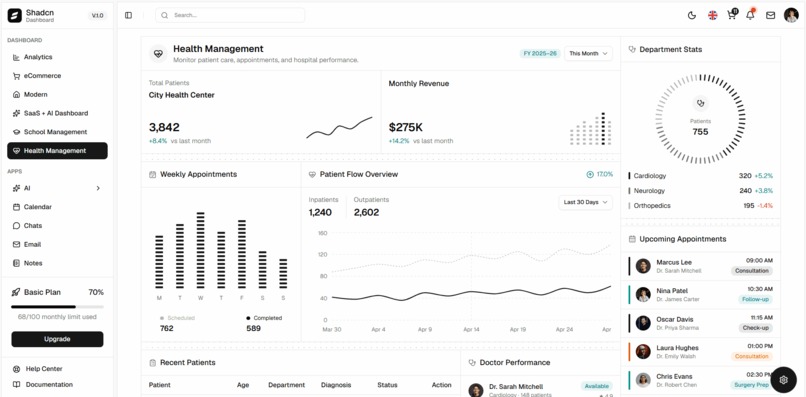
Task: Open settings gear floating button
Action: click(783, 380)
